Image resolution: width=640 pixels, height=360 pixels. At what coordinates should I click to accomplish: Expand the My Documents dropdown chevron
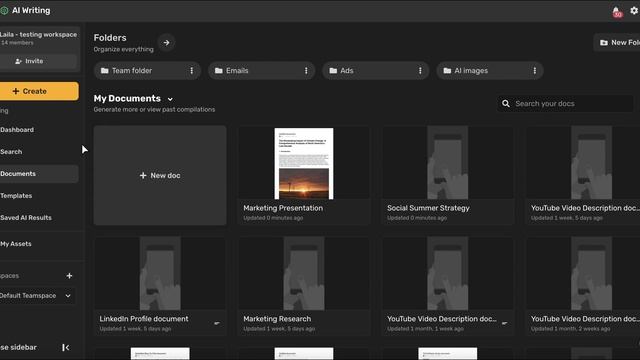(170, 99)
